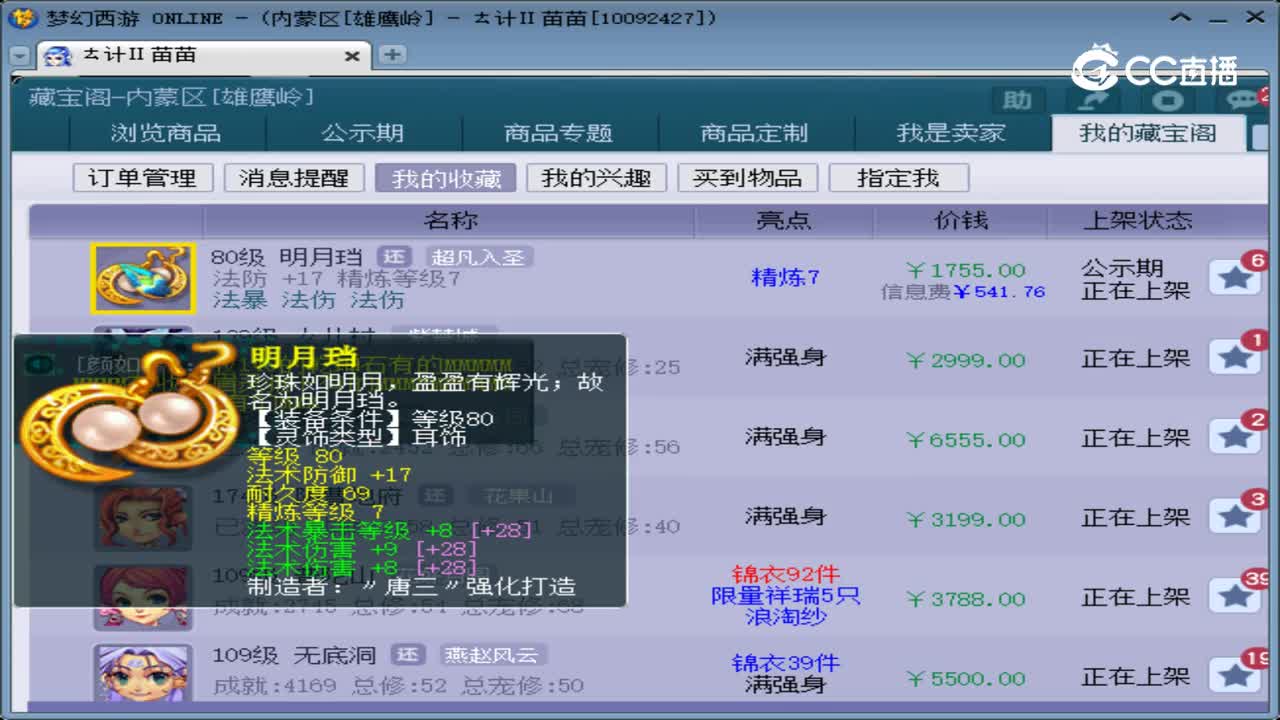The height and width of the screenshot is (720, 1280).
Task: Switch to the 公示期 tab
Action: coord(363,133)
